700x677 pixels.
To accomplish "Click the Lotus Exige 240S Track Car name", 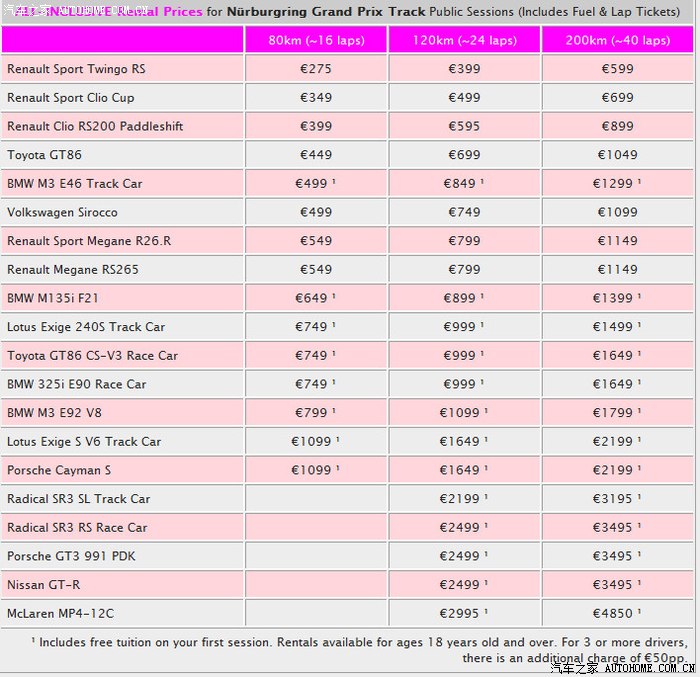I will tap(86, 327).
